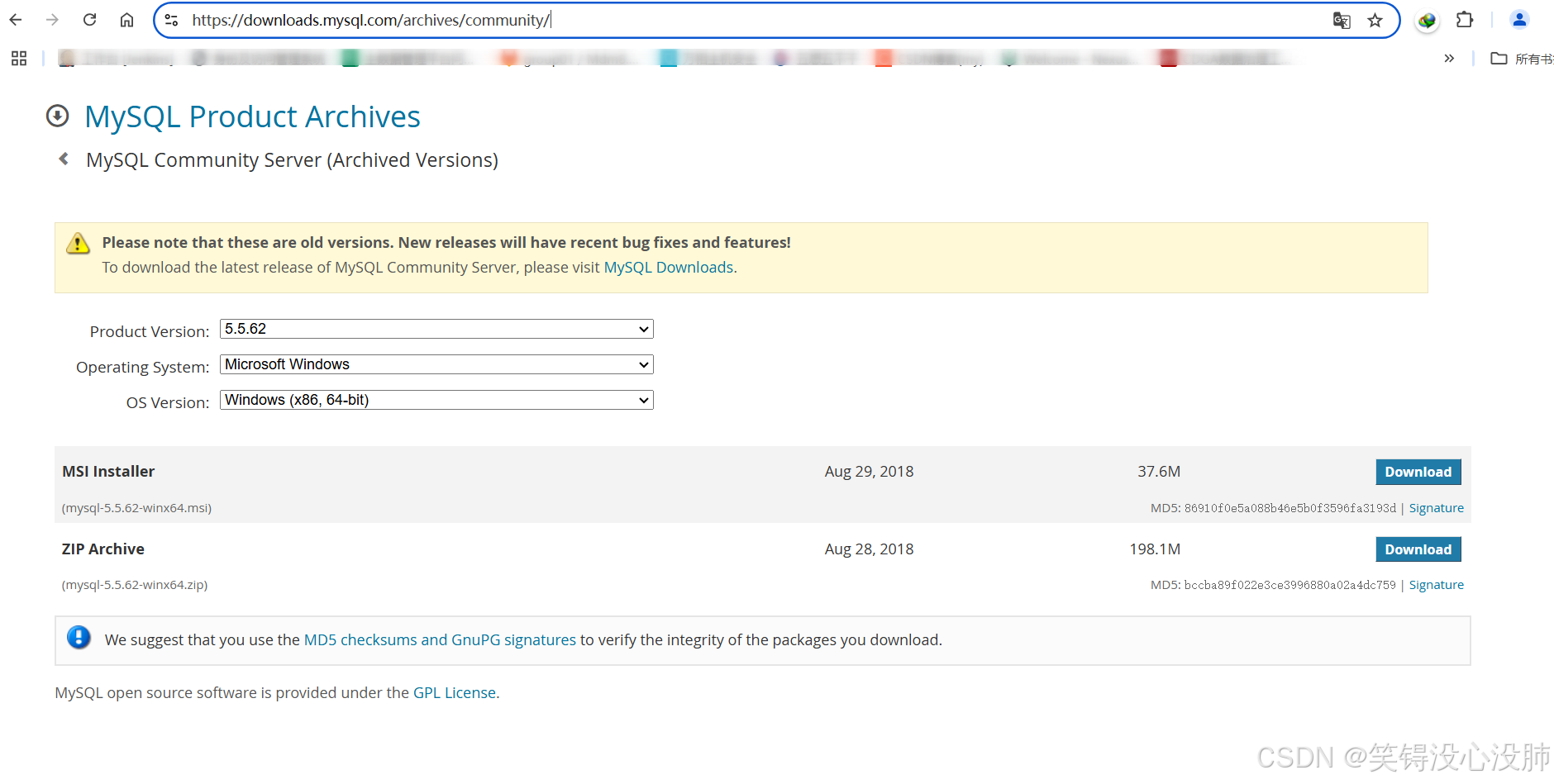This screenshot has height=784, width=1554.
Task: Open Signature link for ZIP Archive
Action: click(1437, 585)
